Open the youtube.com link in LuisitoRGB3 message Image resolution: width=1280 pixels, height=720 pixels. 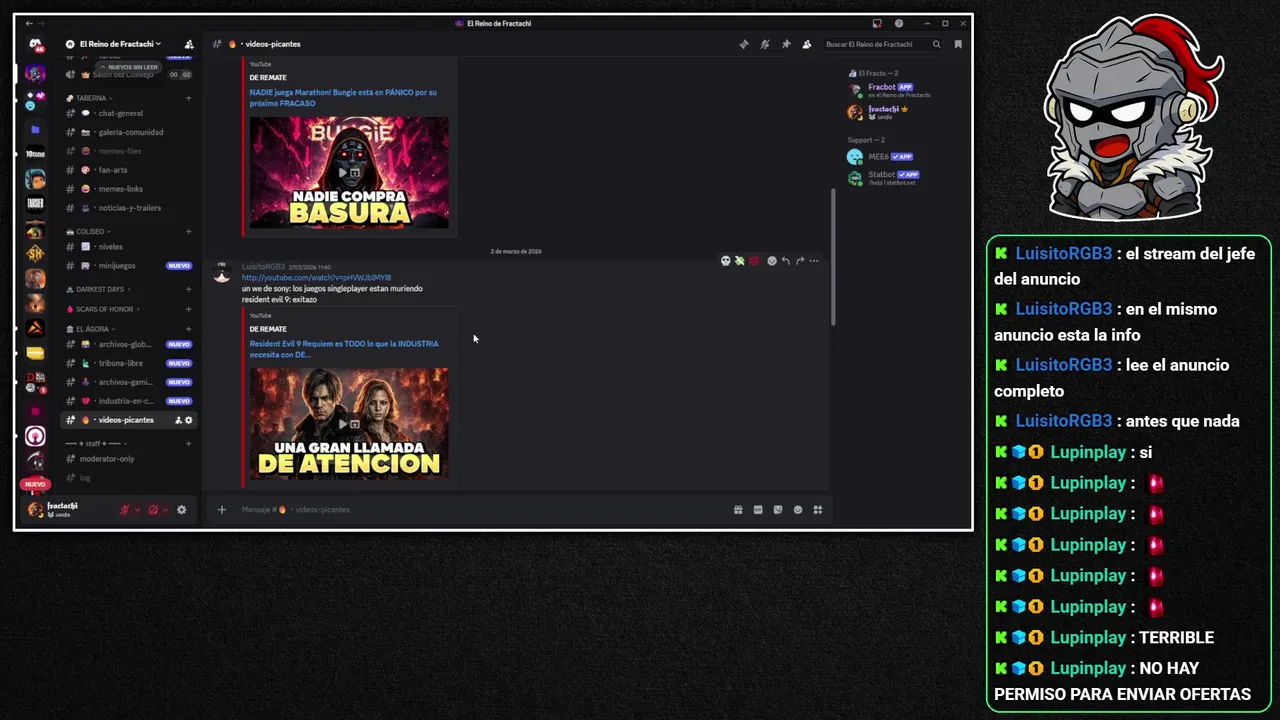[x=316, y=278]
